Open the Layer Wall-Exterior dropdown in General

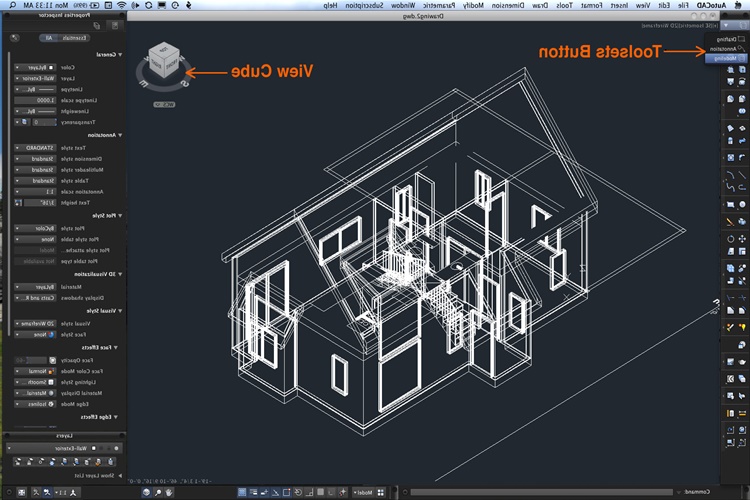35,78
